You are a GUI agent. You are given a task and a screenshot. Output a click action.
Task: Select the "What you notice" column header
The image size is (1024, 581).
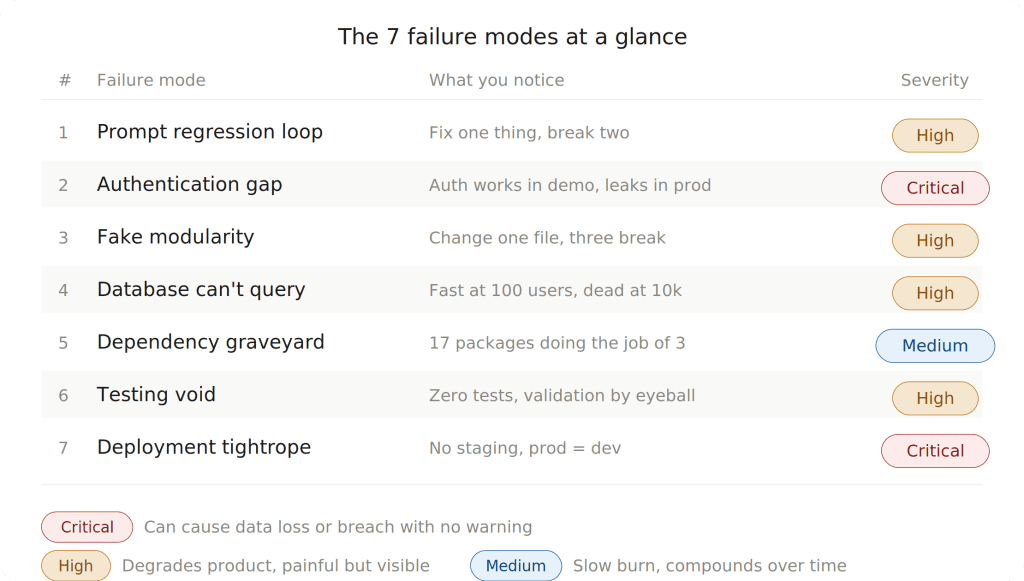pyautogui.click(x=496, y=80)
